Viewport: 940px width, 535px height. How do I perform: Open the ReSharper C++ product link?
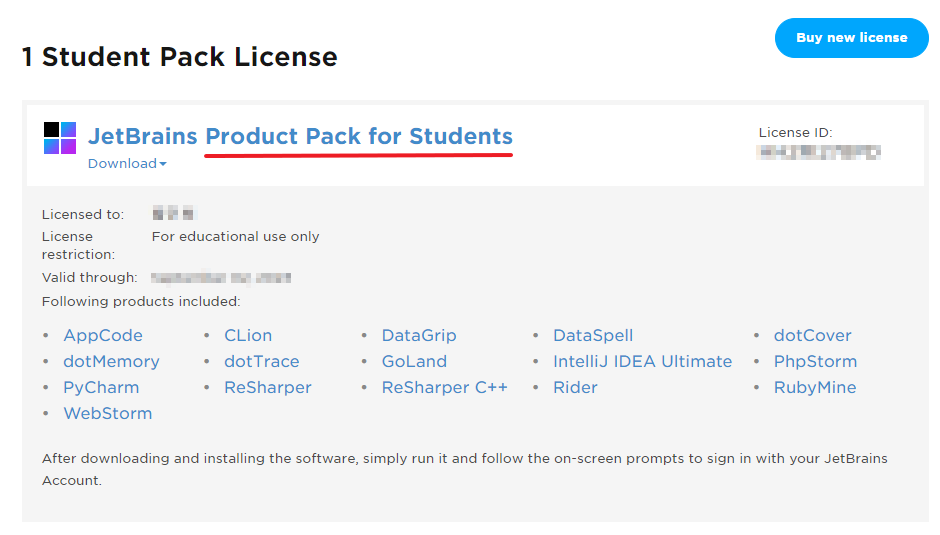[x=445, y=387]
